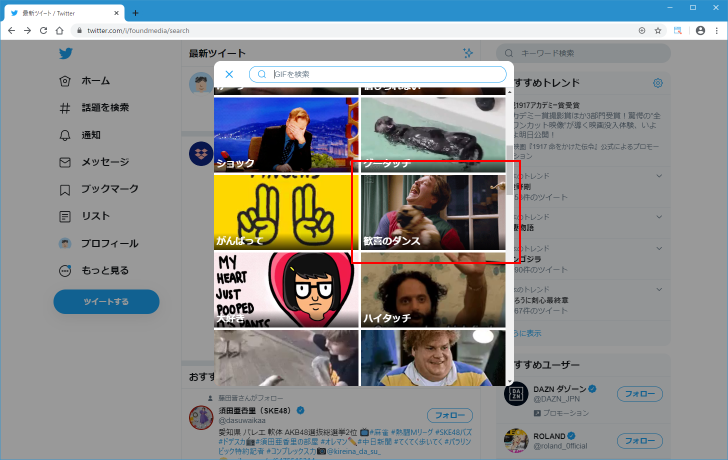Click the DAZN profile avatar

516,394
